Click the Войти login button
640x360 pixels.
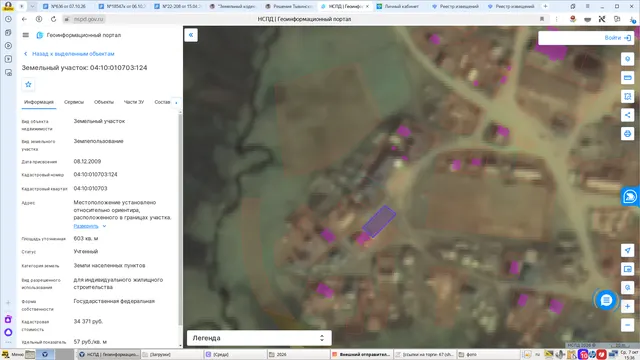click(618, 38)
